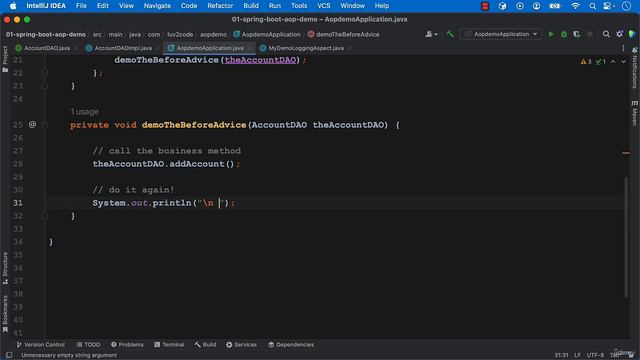Screen dimensions: 640x360
Task: Click the luv2code breadcrumb
Action: point(180,35)
